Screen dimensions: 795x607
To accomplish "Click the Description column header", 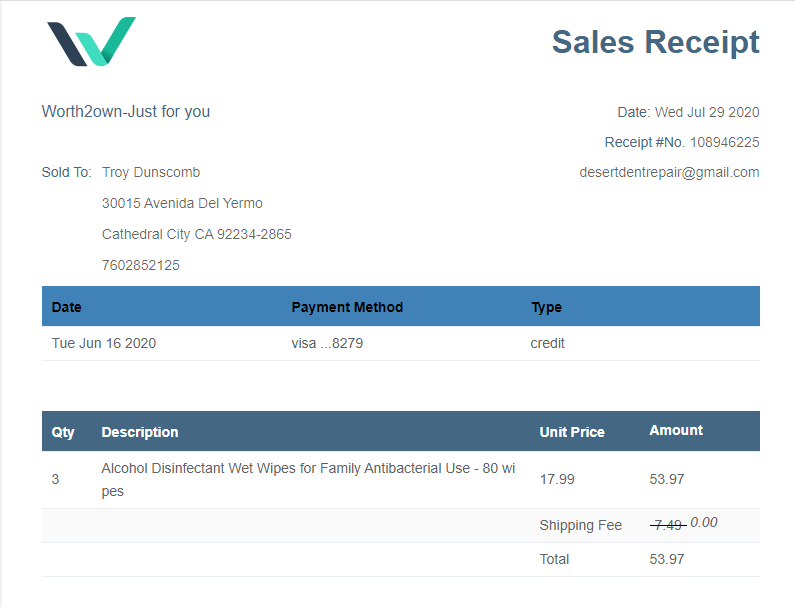I will pyautogui.click(x=140, y=432).
